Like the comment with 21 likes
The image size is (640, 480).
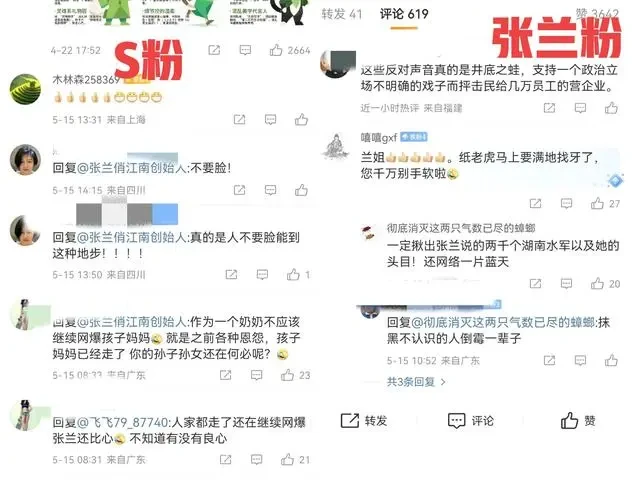287,459
